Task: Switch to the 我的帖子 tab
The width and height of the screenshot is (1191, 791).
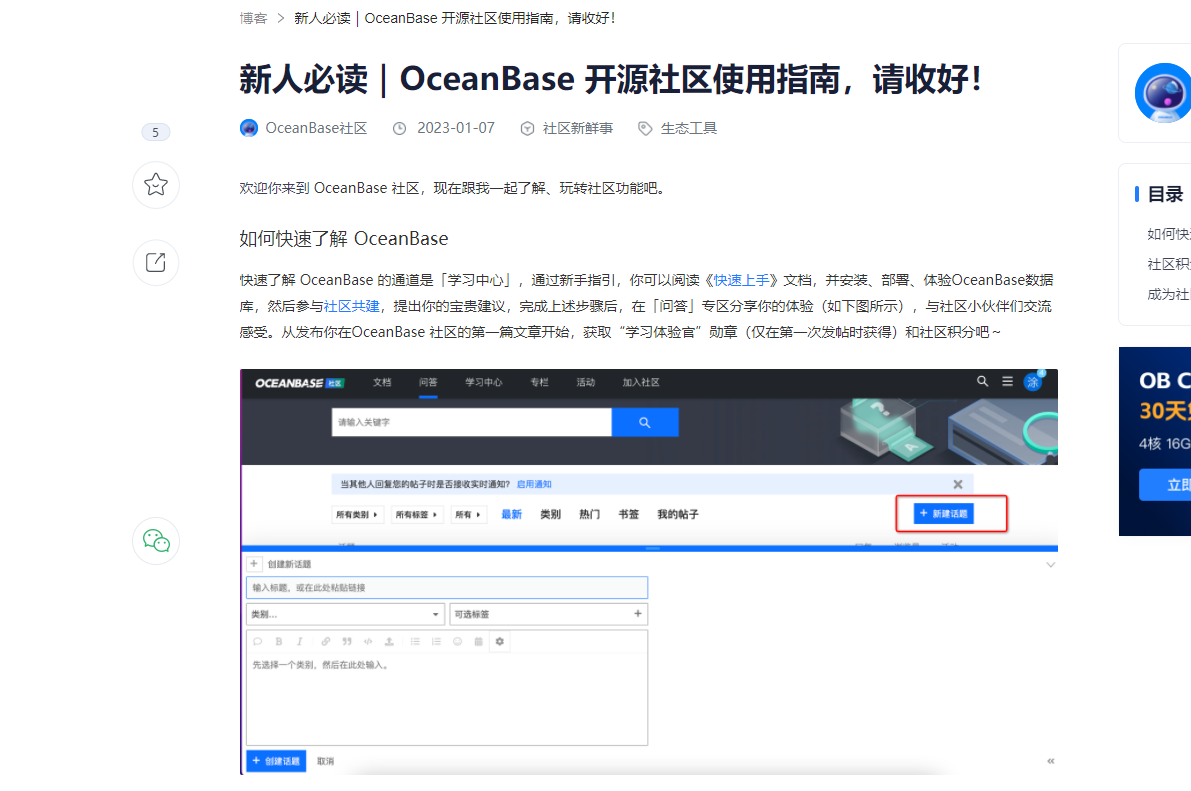Action: (678, 514)
